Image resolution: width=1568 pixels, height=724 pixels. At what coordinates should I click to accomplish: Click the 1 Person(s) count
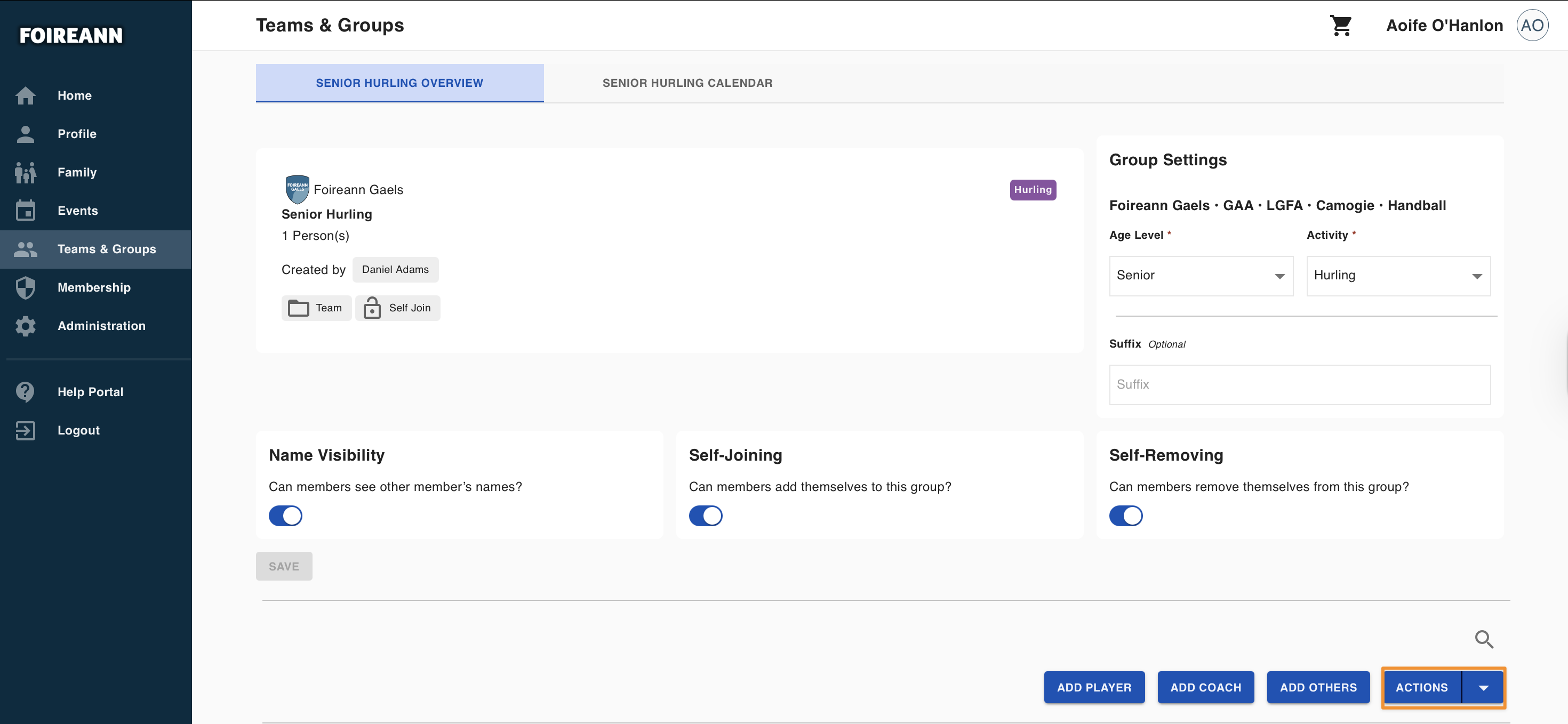[315, 236]
